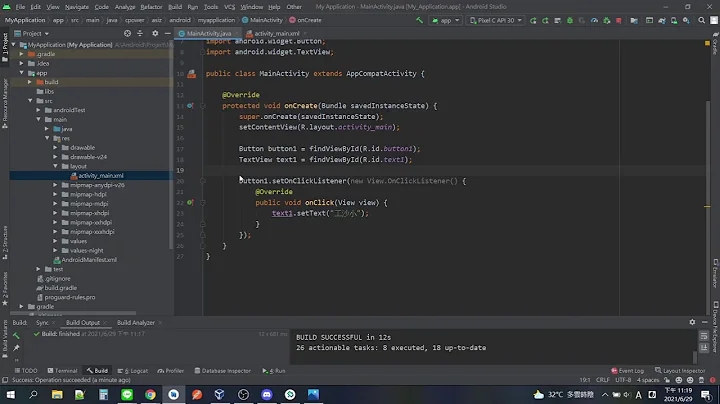Click the myapplication breadcrumb
Screen dimensions: 720x404
[216, 20]
